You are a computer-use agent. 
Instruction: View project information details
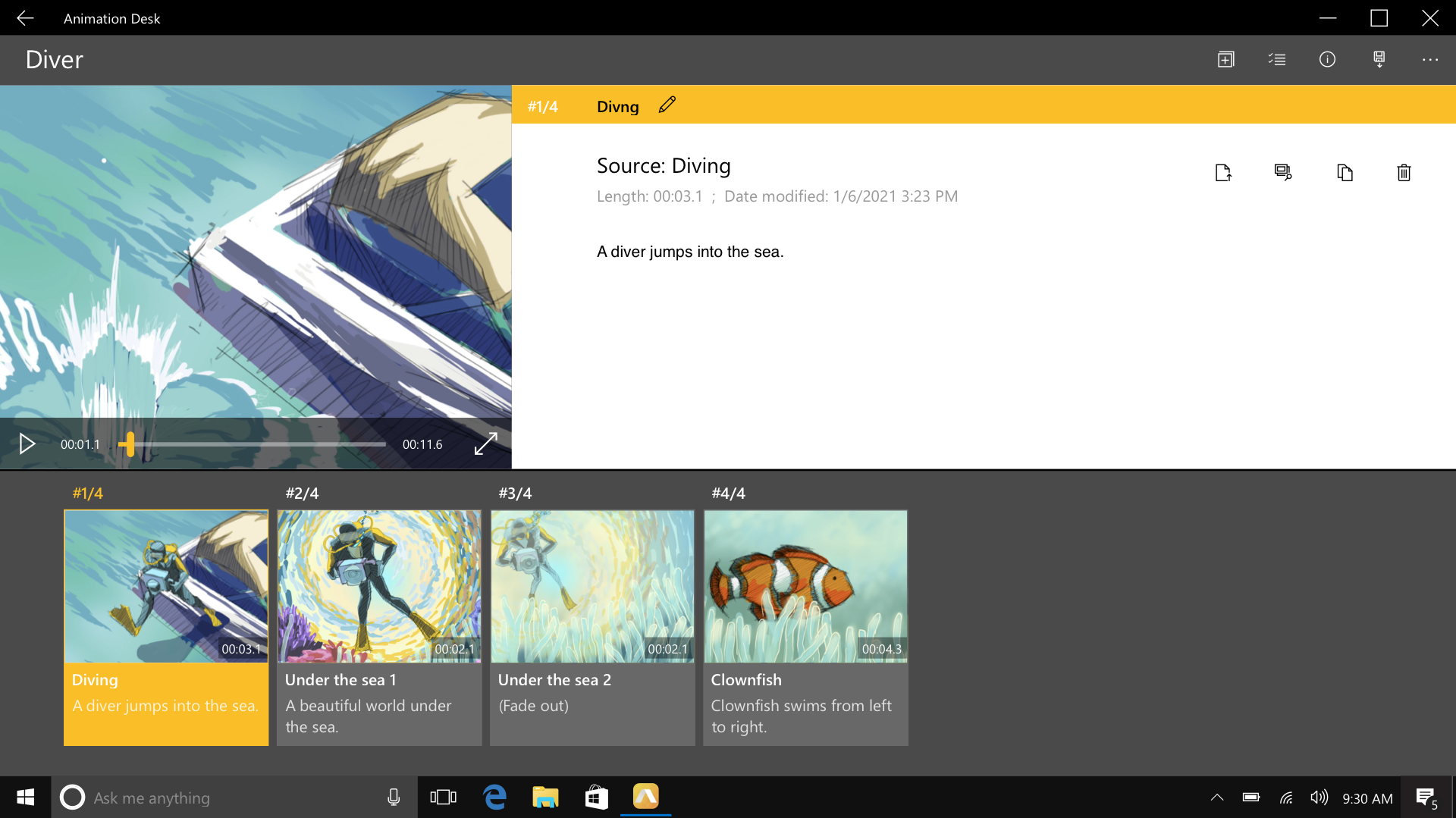(x=1327, y=59)
